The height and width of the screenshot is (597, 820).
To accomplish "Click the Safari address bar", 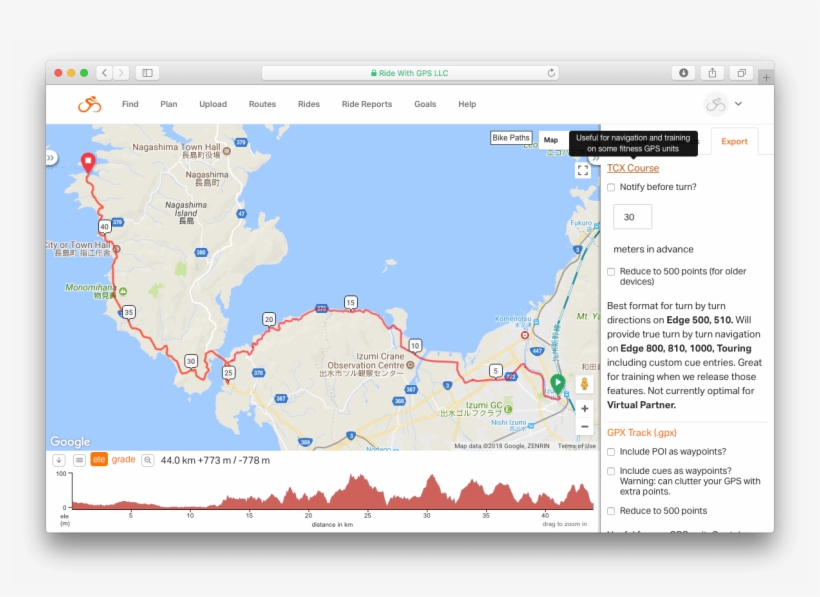I will 409,73.
